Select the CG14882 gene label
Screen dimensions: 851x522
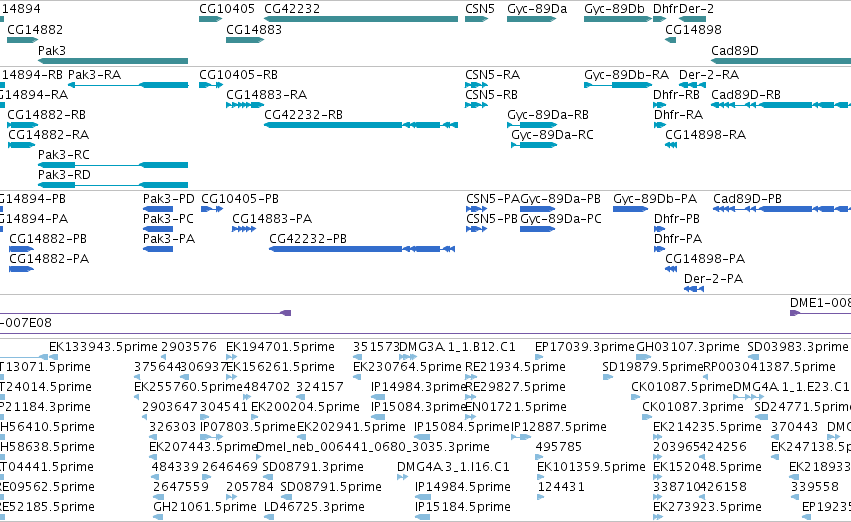pos(35,29)
